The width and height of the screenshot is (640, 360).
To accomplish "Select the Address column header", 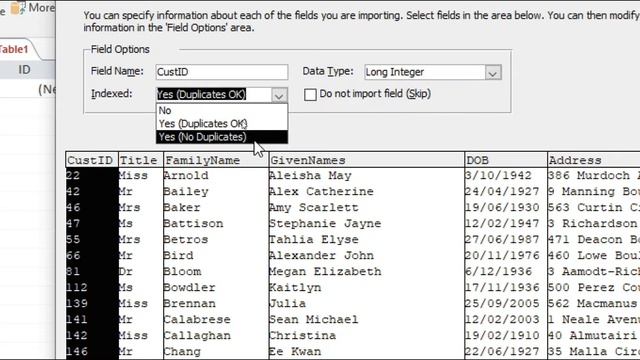I will pos(594,160).
